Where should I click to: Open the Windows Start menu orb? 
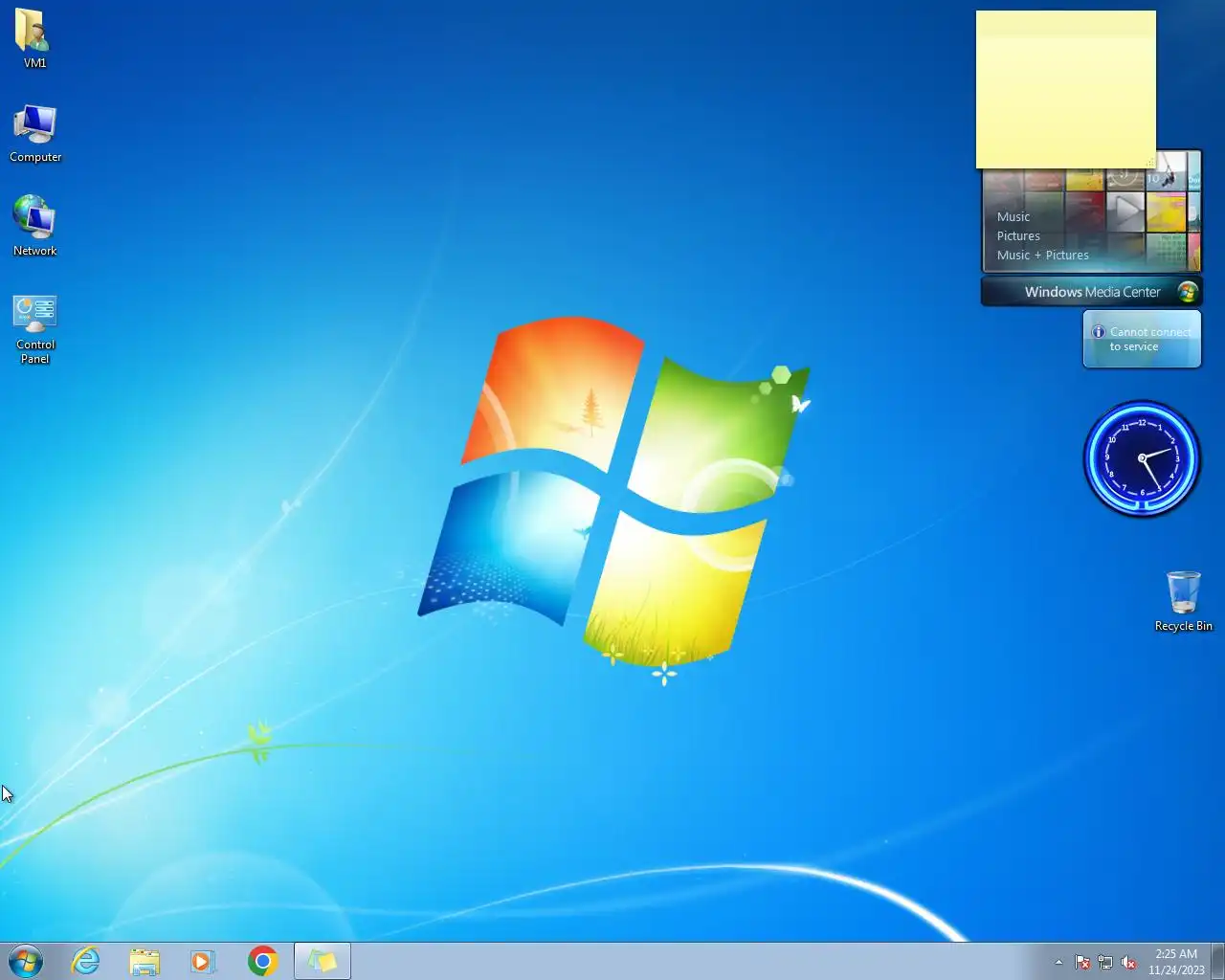click(x=26, y=961)
